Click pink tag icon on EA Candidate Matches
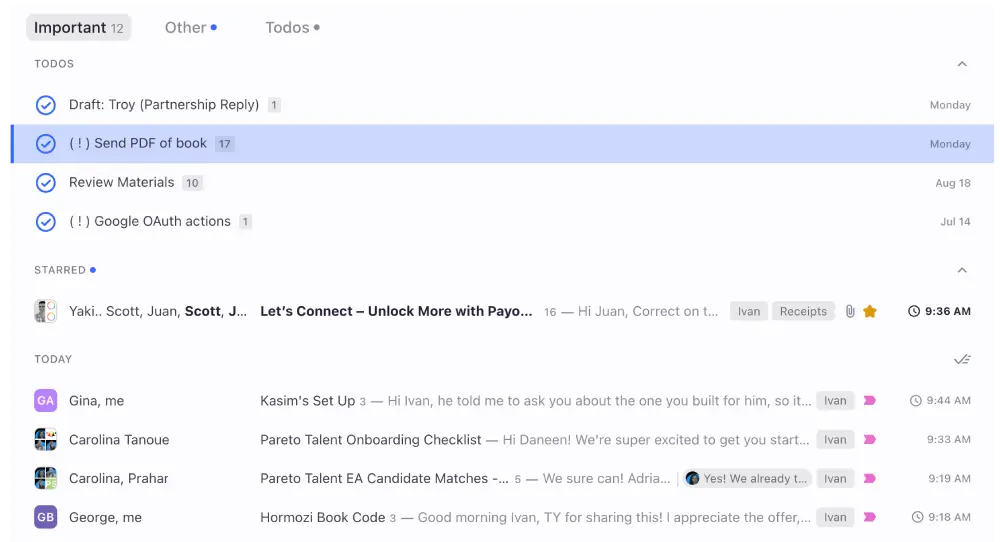 pos(869,478)
